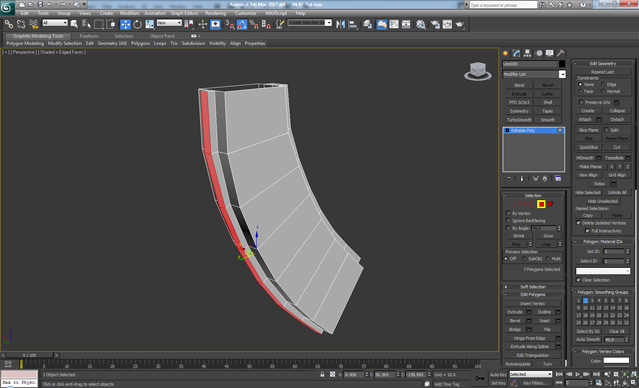Click the Extrude Along Spline button
The height and width of the screenshot is (388, 639).
click(529, 347)
